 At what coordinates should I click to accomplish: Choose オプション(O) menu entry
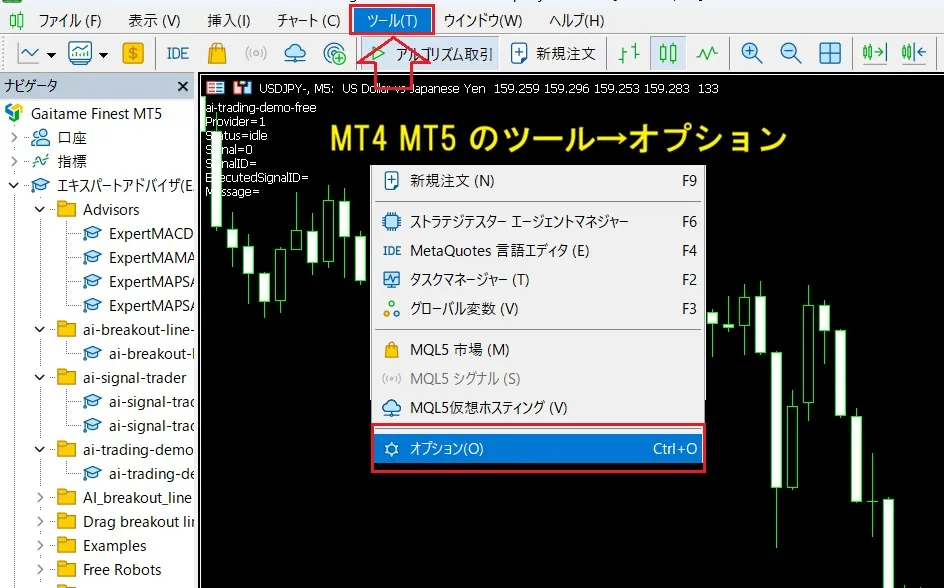[538, 449]
